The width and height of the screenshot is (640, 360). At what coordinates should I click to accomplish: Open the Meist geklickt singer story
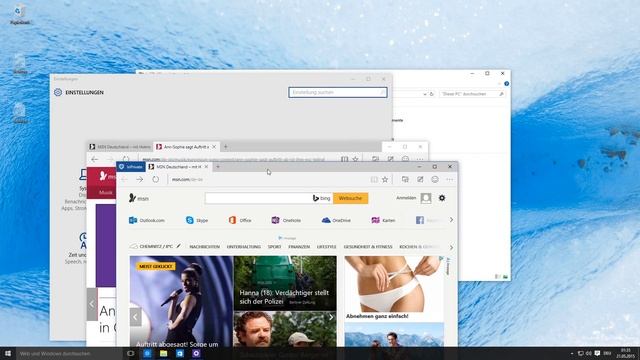pyautogui.click(x=181, y=301)
